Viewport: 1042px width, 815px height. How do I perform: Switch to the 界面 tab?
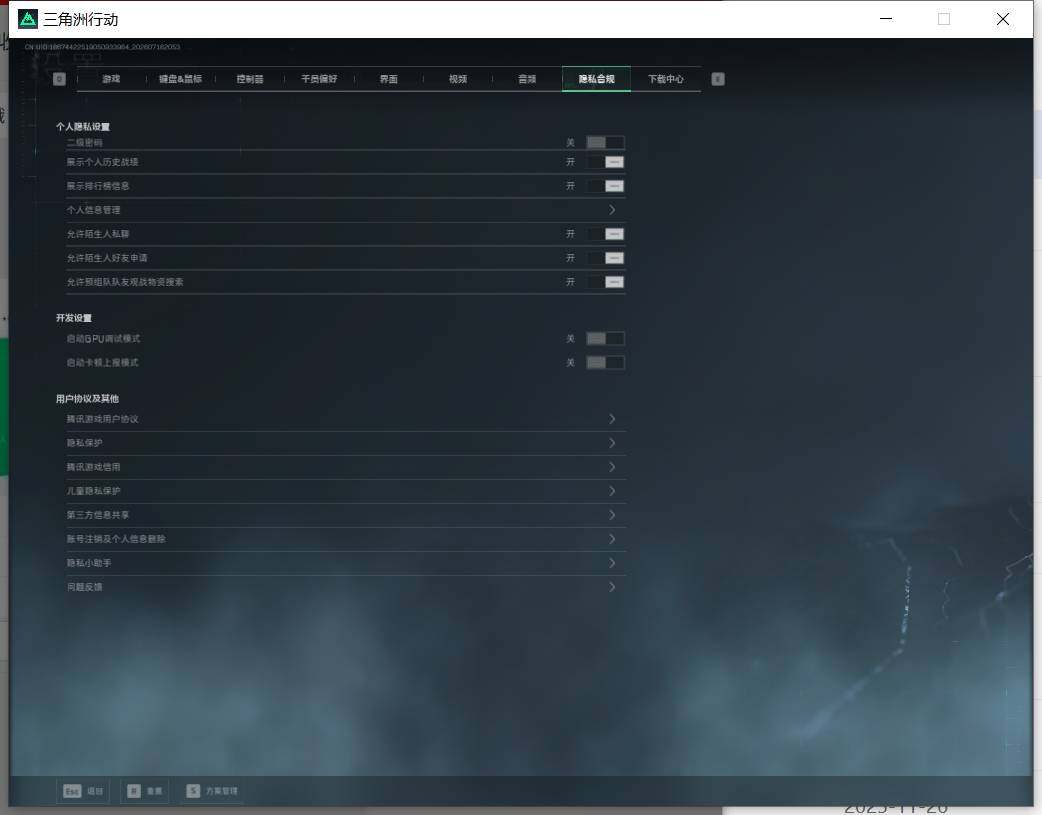point(389,79)
